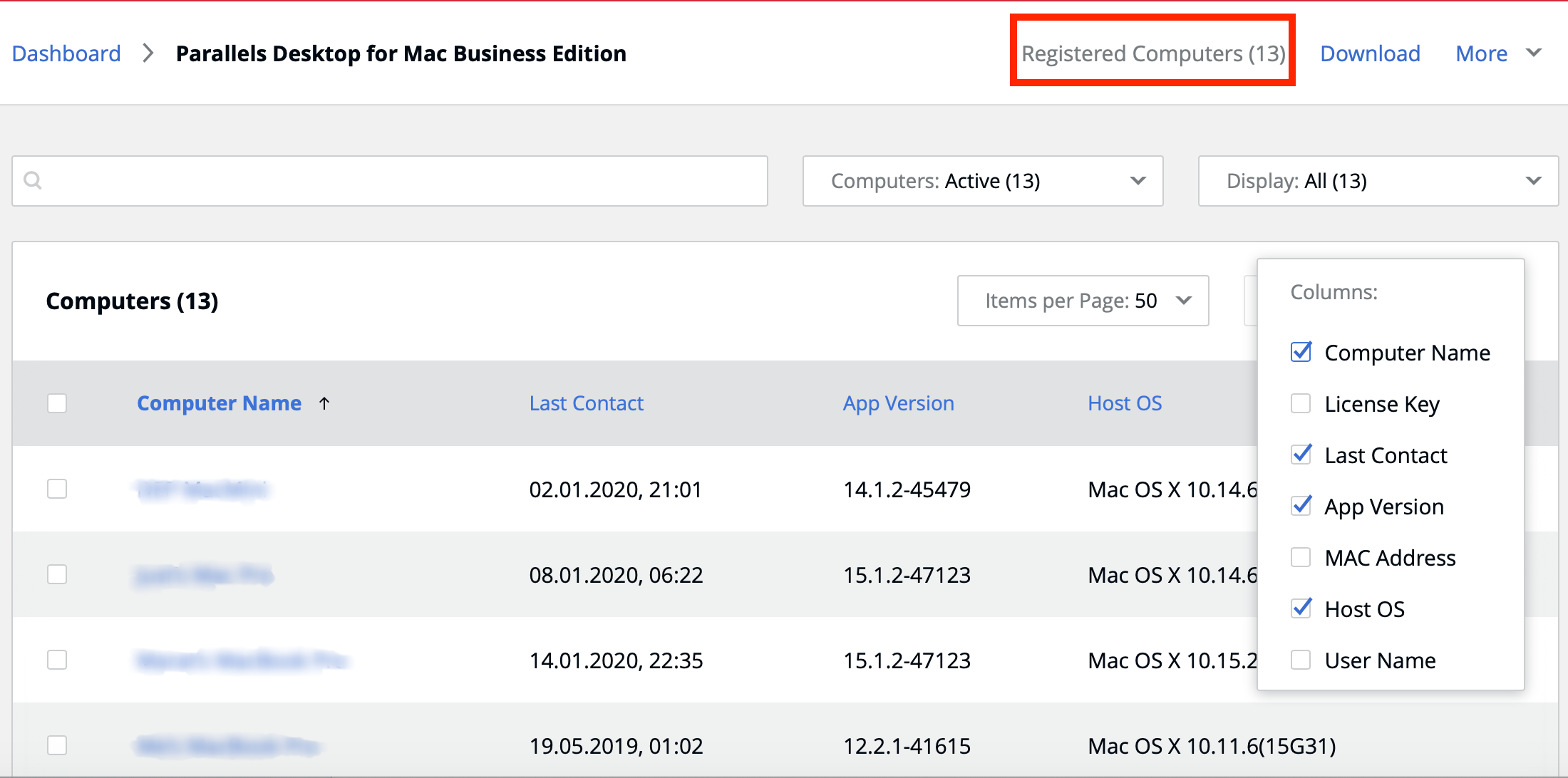
Task: Open the Computers: Active dropdown
Action: [x=982, y=181]
